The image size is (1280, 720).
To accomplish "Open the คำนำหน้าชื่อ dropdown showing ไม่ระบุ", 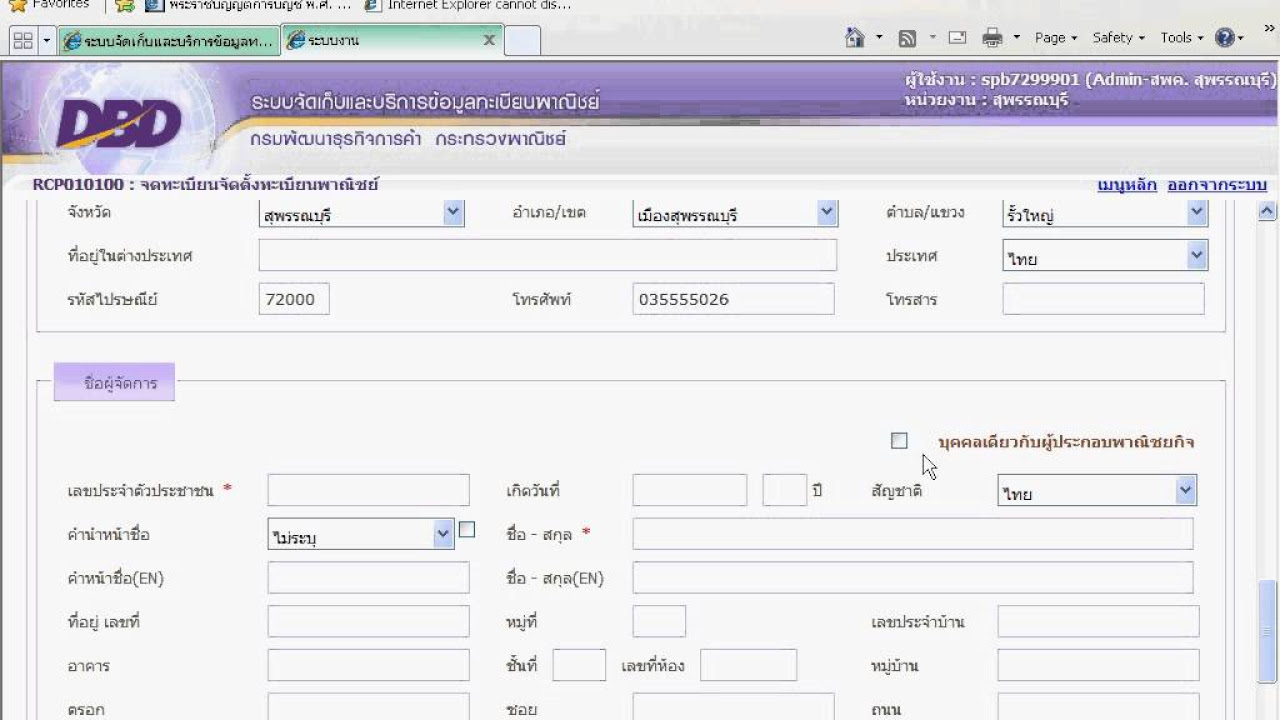I will click(361, 534).
